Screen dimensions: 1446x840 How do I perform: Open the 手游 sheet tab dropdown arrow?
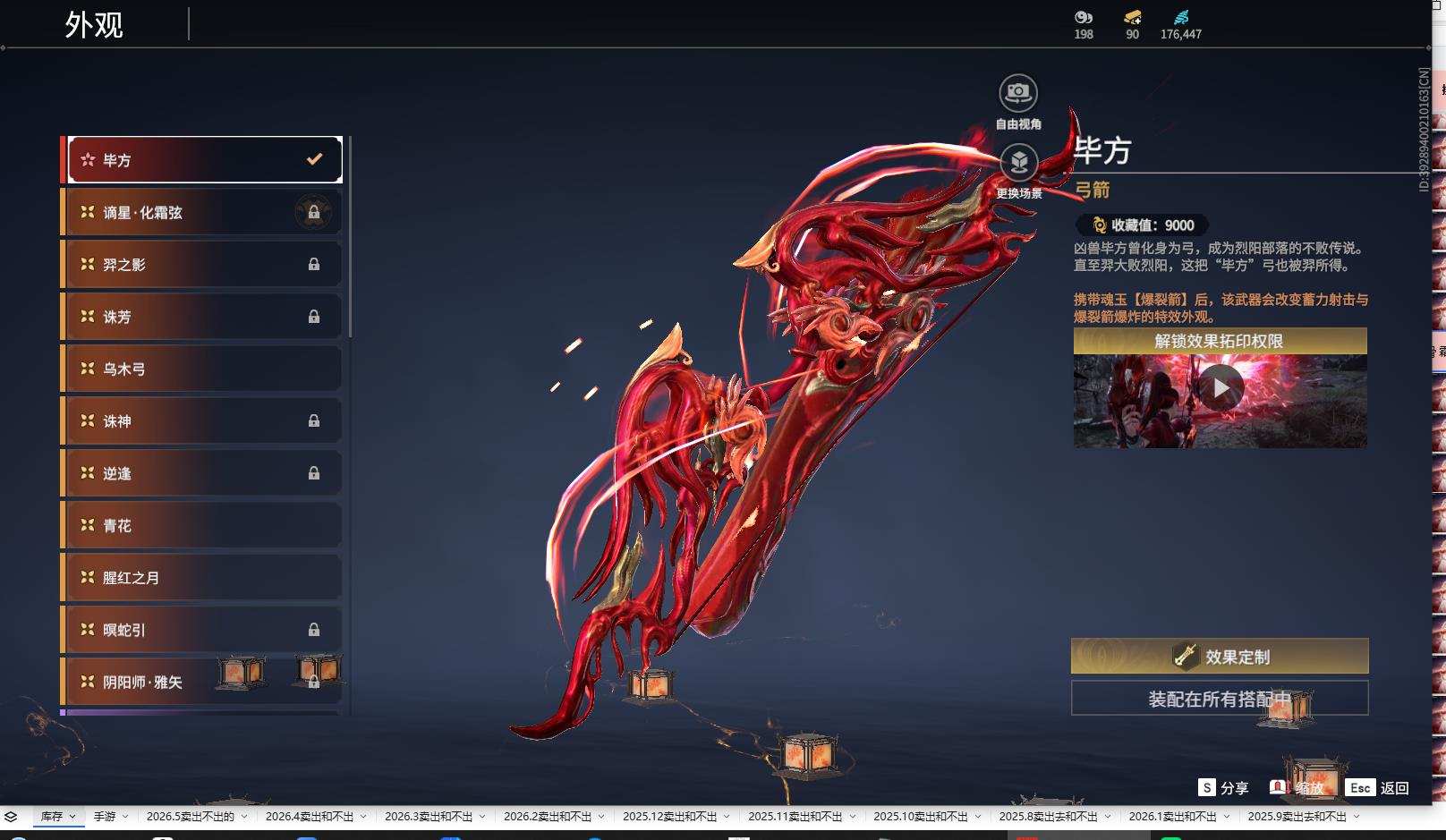[x=125, y=817]
